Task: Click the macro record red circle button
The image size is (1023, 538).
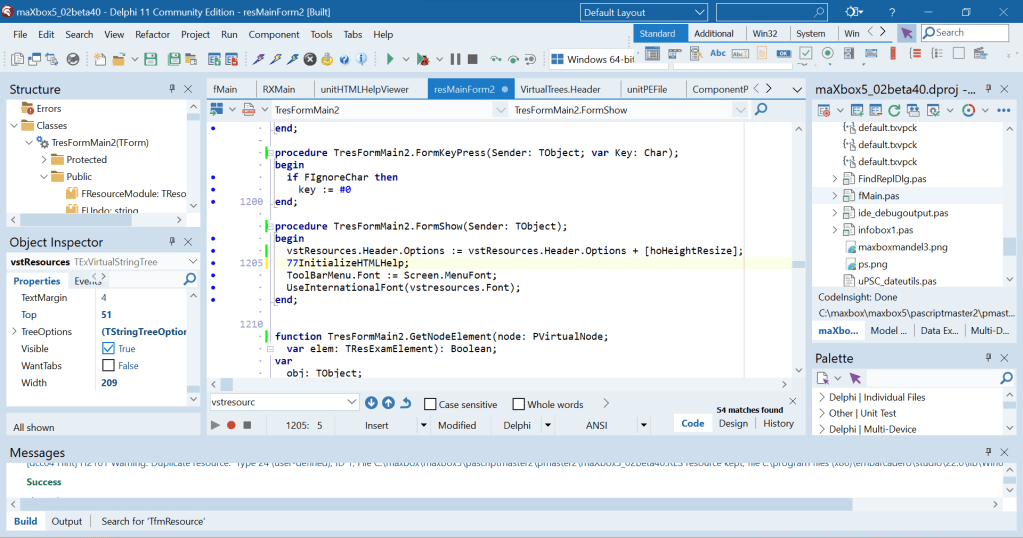Action: point(231,425)
